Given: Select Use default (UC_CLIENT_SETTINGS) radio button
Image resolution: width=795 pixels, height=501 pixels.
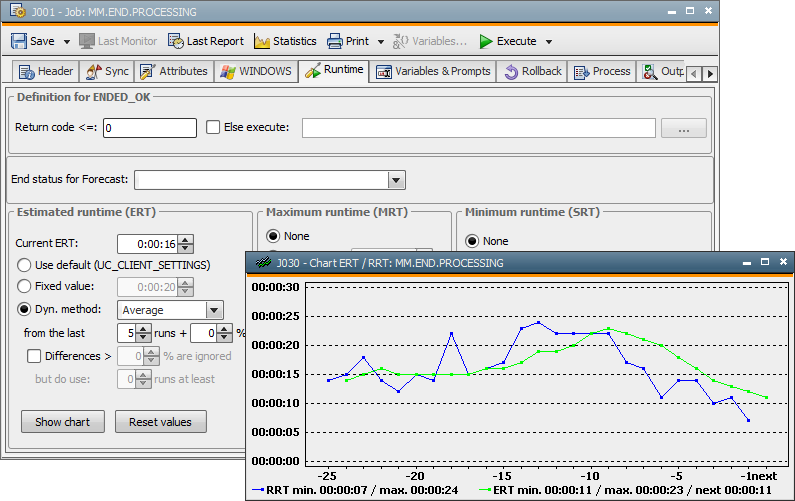Looking at the screenshot, I should point(24,265).
